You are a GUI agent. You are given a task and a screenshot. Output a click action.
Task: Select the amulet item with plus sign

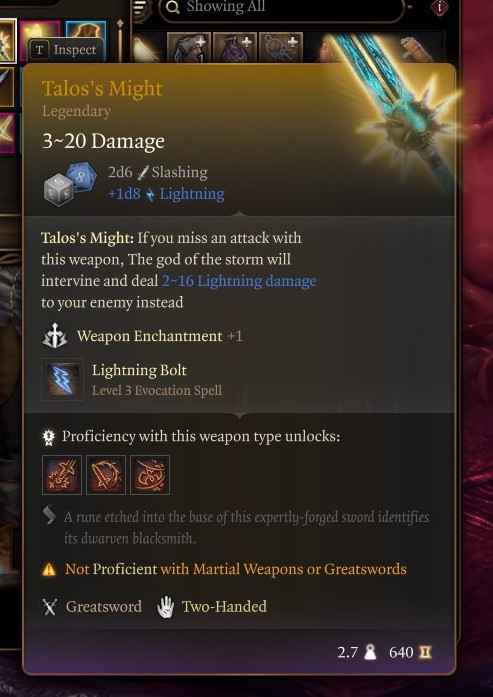pyautogui.click(x=281, y=47)
